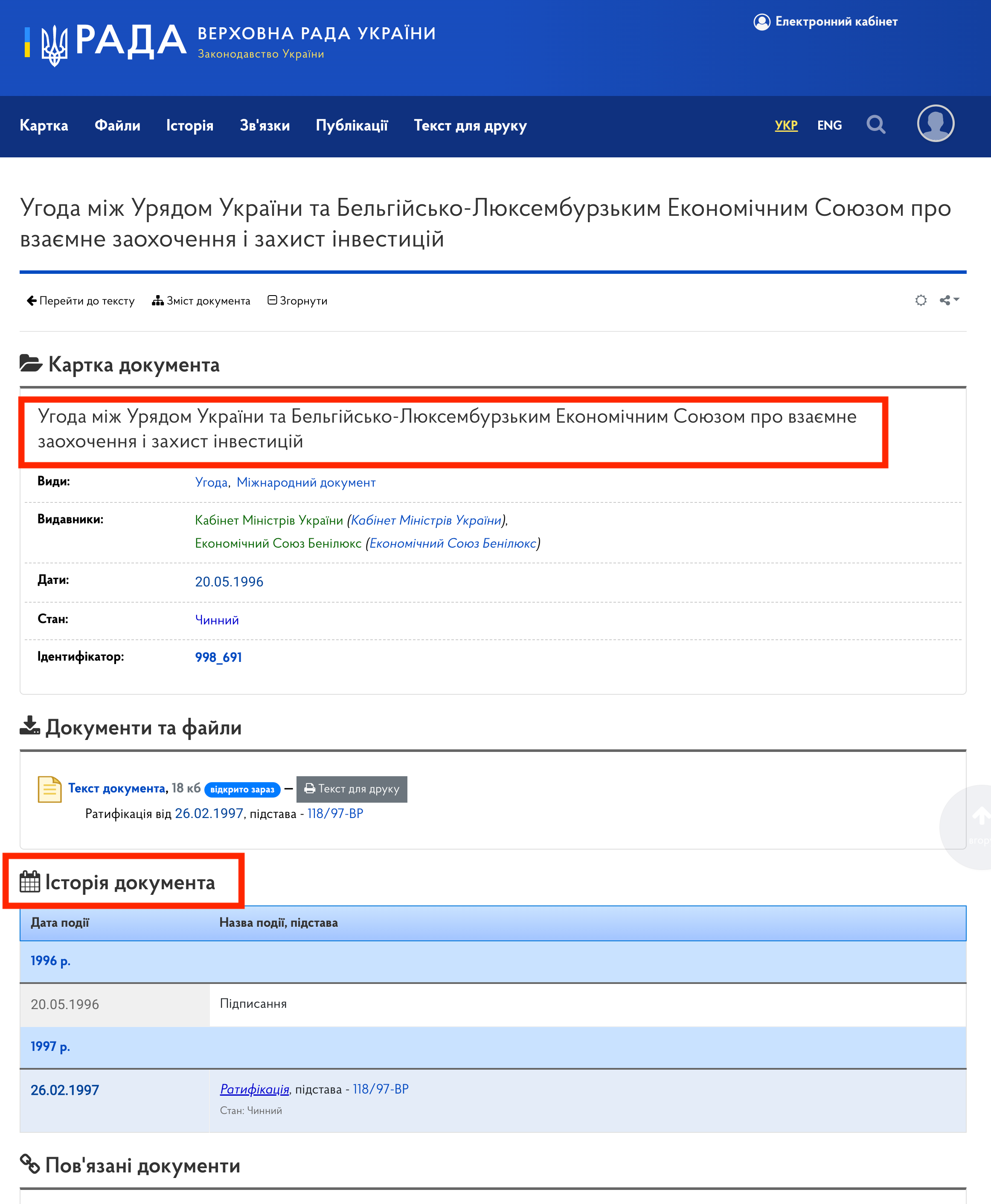Open the Історія menu item
991x1204 pixels.
click(x=189, y=125)
